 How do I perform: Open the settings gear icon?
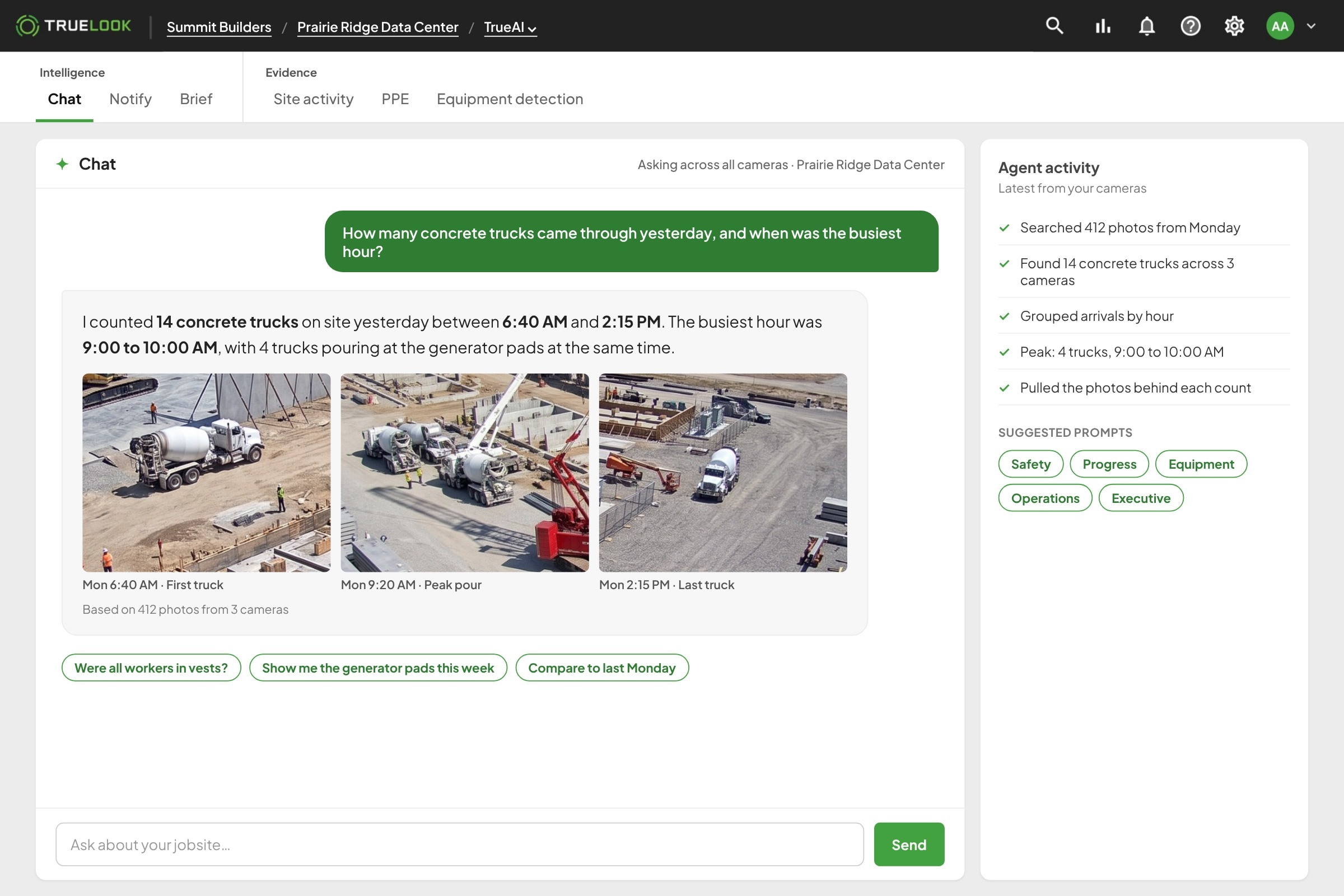(x=1234, y=26)
